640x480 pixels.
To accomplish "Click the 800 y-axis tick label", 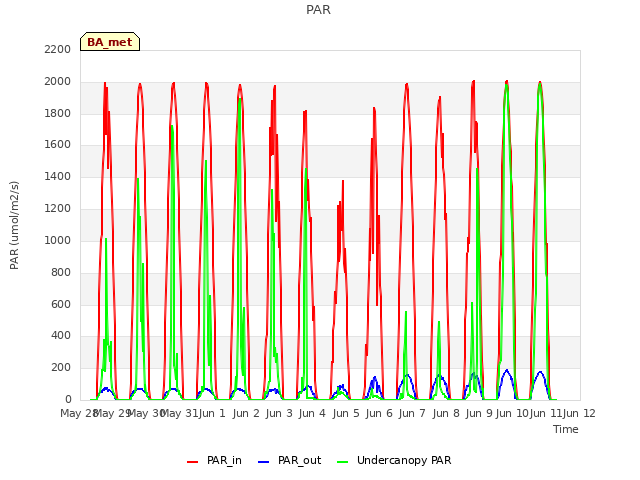I will (x=61, y=272).
